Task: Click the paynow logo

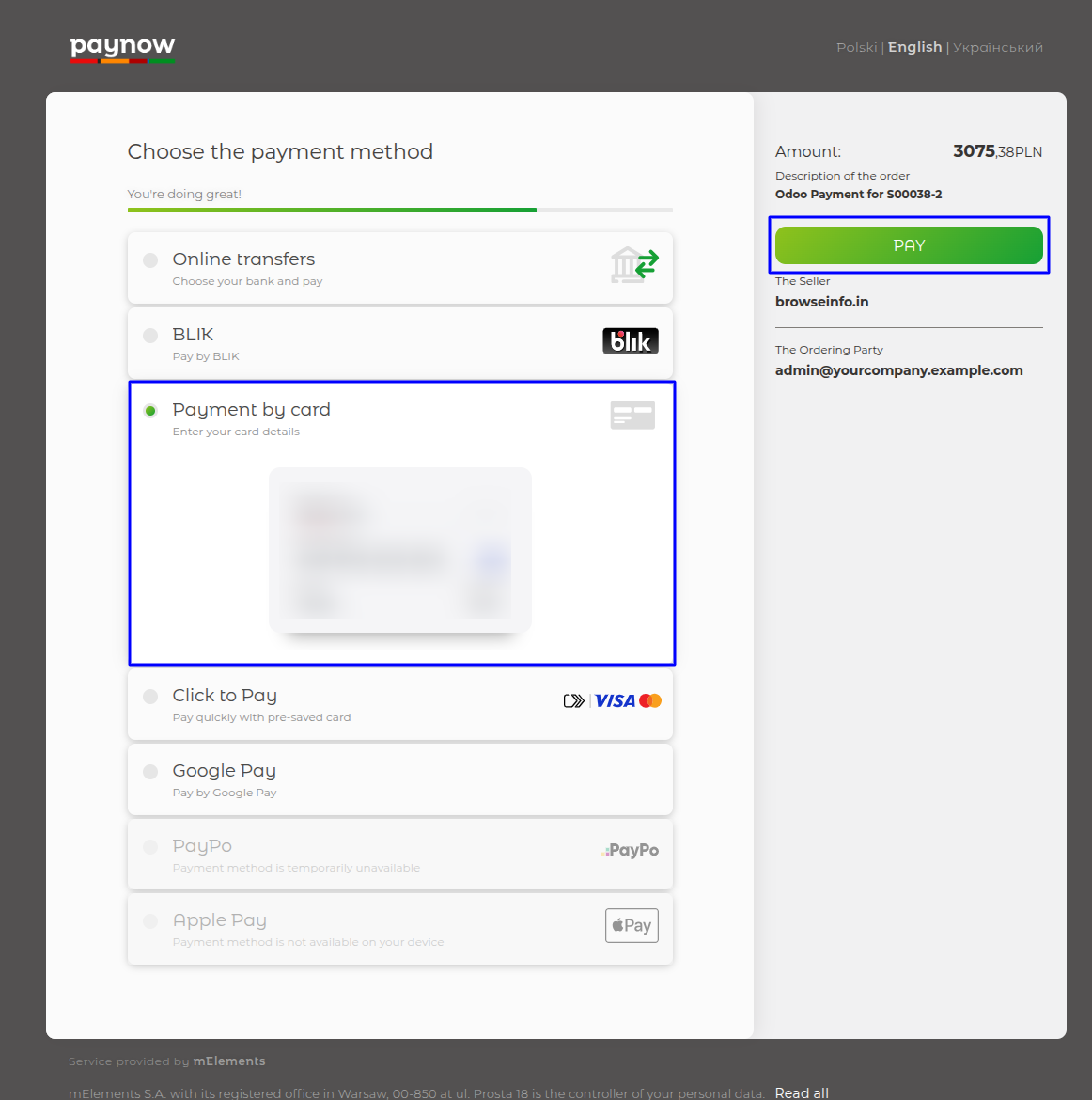Action: (x=122, y=48)
